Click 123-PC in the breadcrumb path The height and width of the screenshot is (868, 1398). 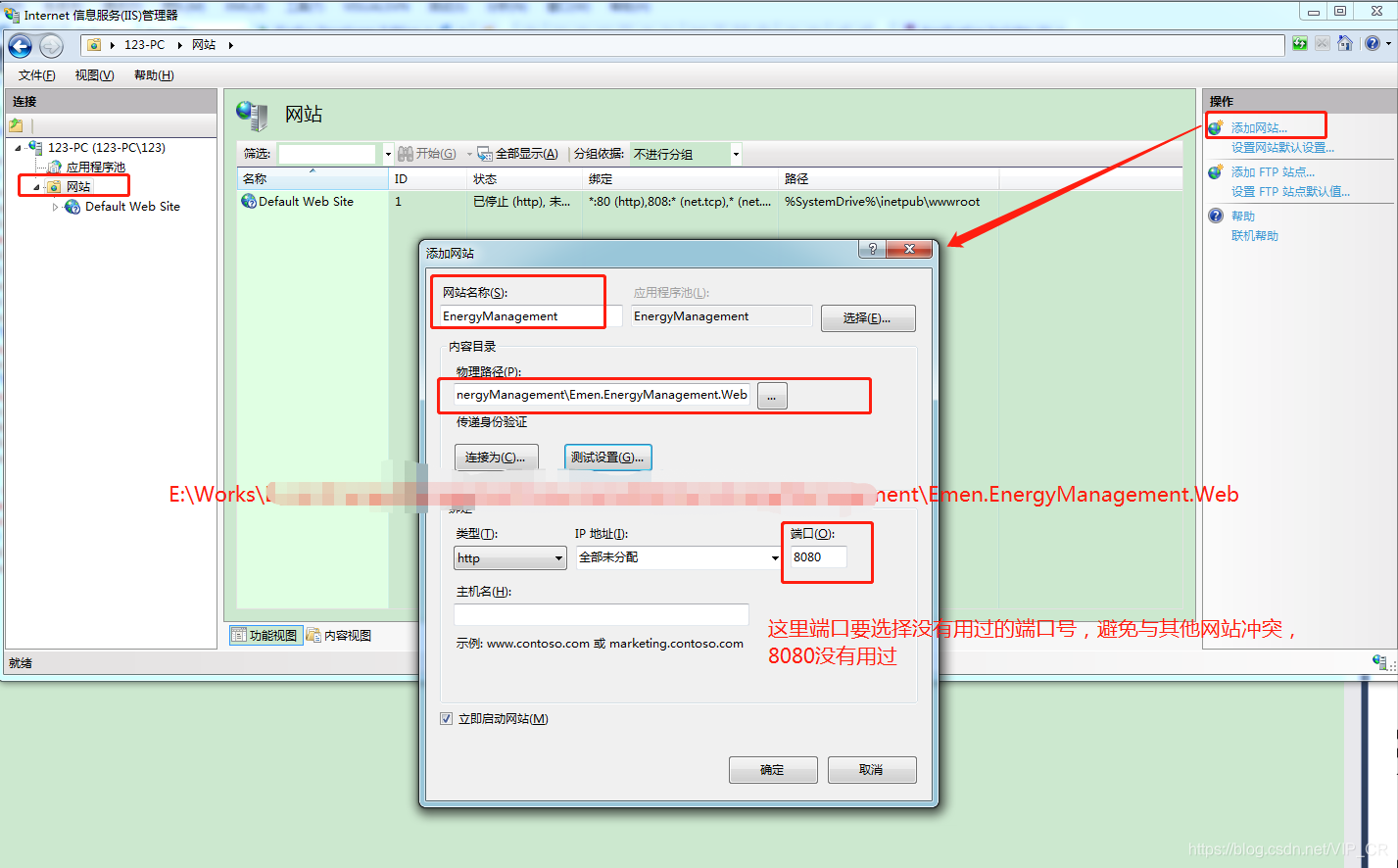pos(144,45)
